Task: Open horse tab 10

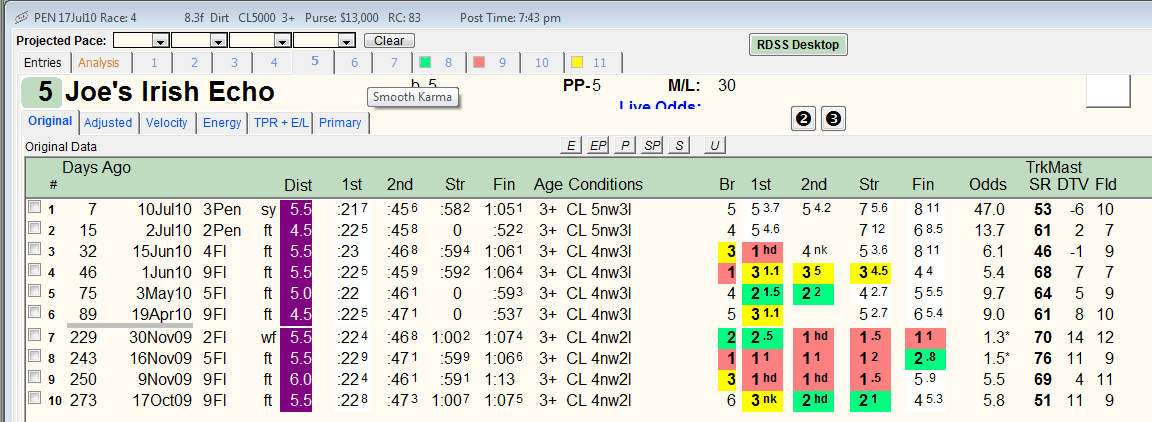Action: point(541,62)
